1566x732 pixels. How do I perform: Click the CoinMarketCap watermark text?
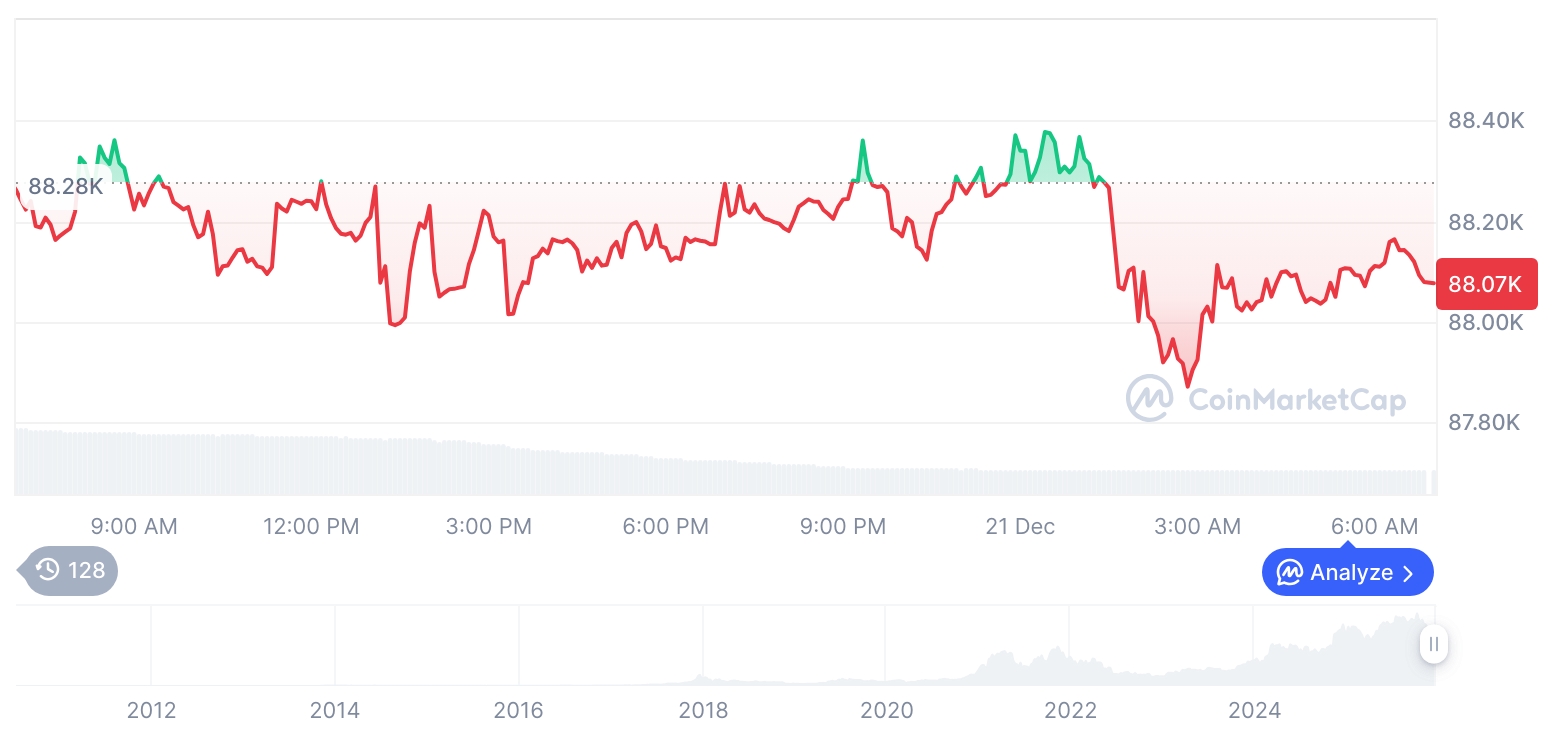1297,400
